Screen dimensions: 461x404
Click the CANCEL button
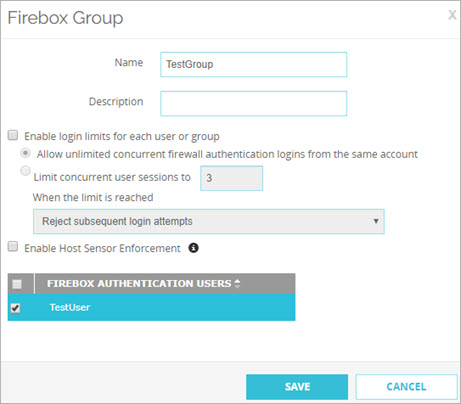[406, 387]
